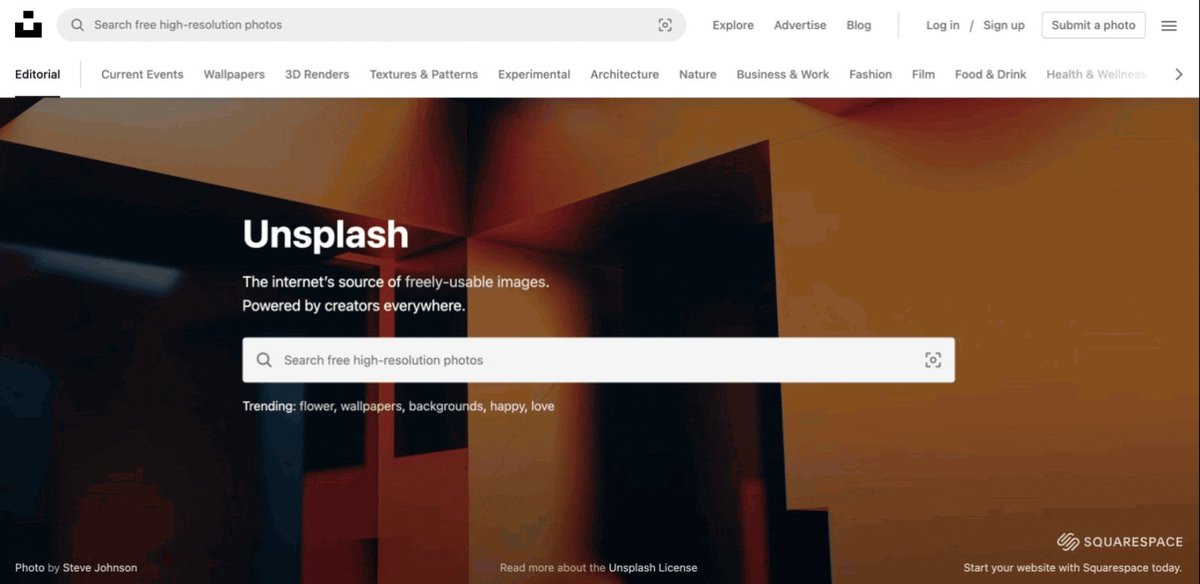Click the Squarespace logo
The width and height of the screenshot is (1200, 584).
[x=1119, y=542]
